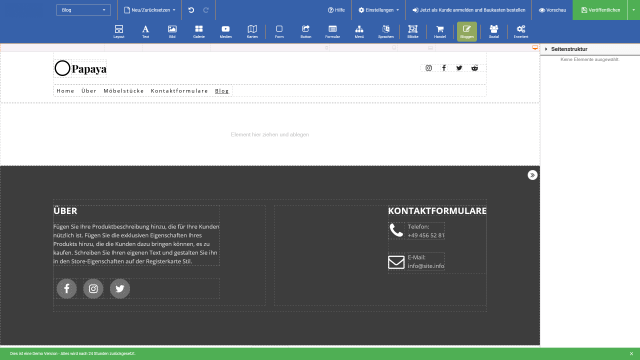Screen dimensions: 640x360
Task: Select the Form shape tool
Action: coord(279,31)
